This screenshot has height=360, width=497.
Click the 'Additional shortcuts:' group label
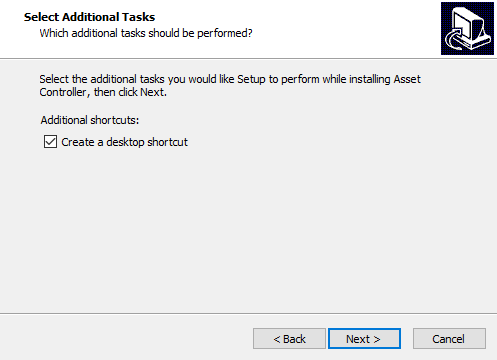click(90, 120)
